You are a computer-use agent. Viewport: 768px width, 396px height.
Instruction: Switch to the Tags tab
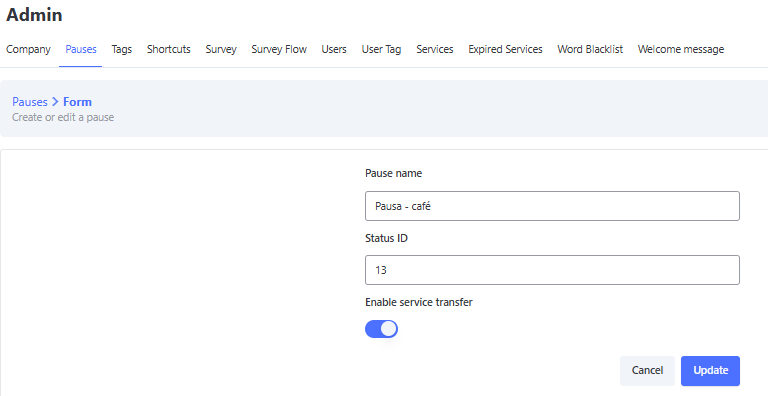[x=121, y=49]
